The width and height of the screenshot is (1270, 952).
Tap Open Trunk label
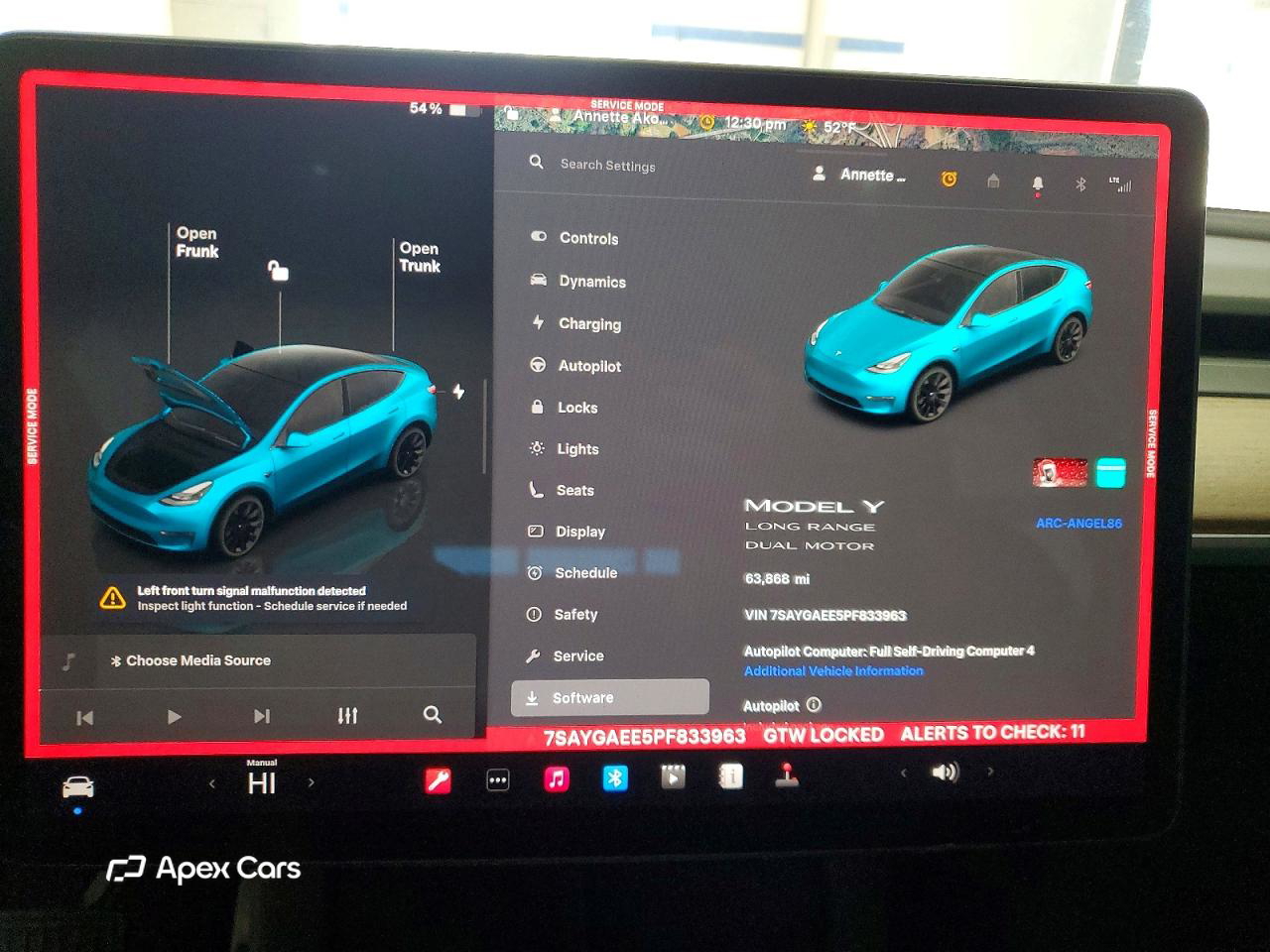420,257
